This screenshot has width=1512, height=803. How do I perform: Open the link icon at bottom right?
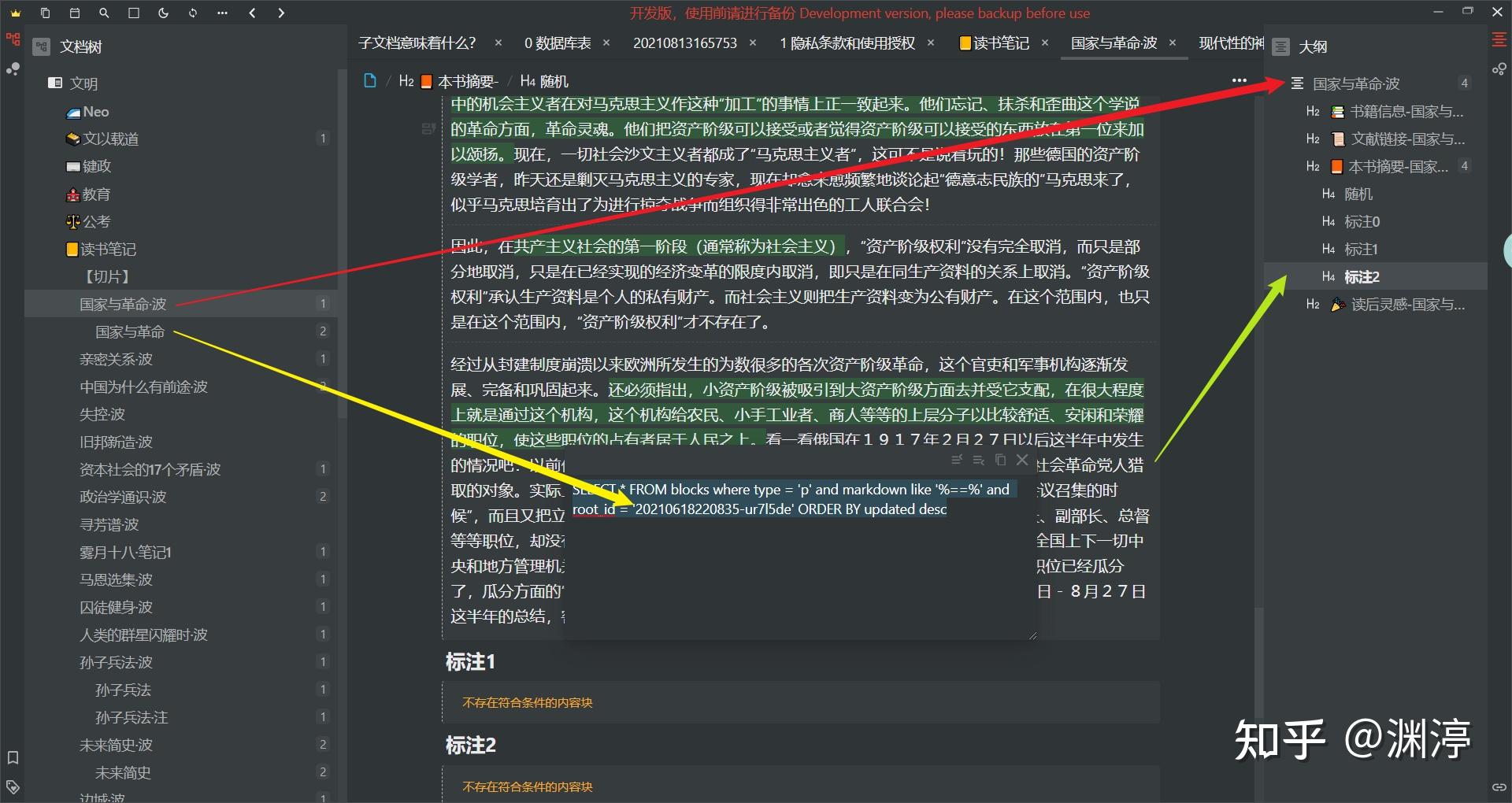click(x=1500, y=786)
